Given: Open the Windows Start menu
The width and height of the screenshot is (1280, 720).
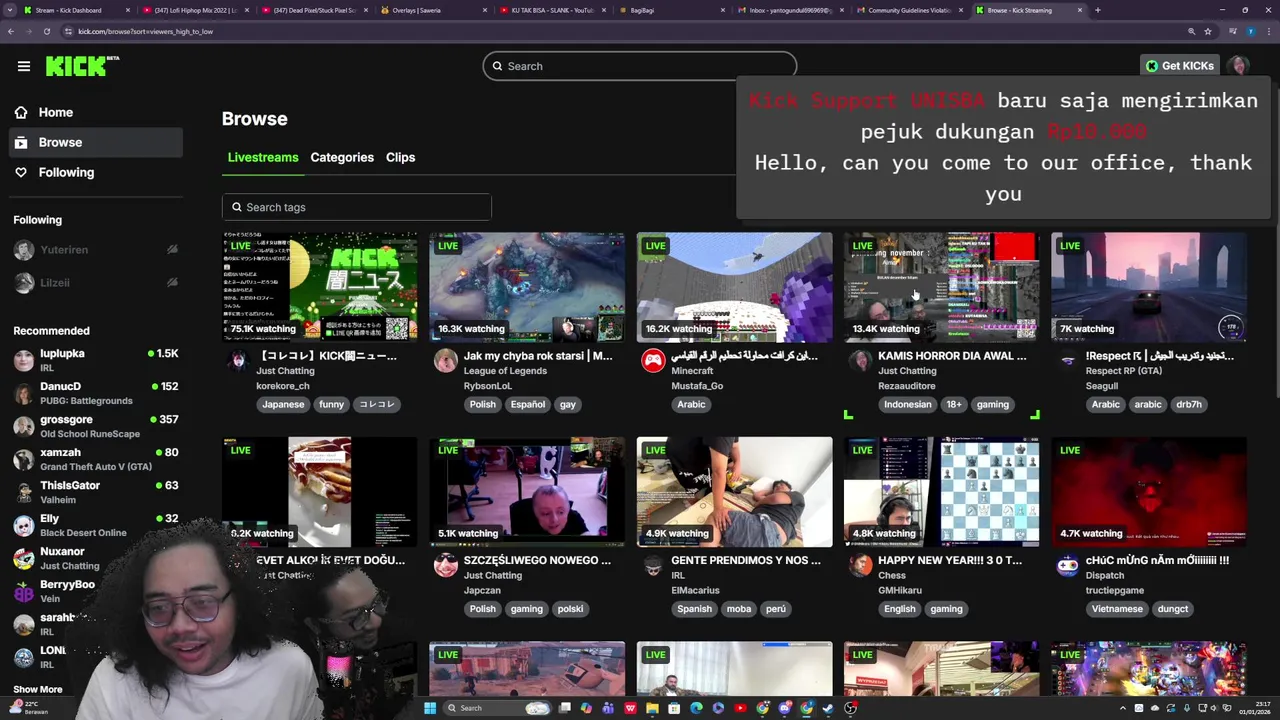Looking at the screenshot, I should pyautogui.click(x=430, y=708).
